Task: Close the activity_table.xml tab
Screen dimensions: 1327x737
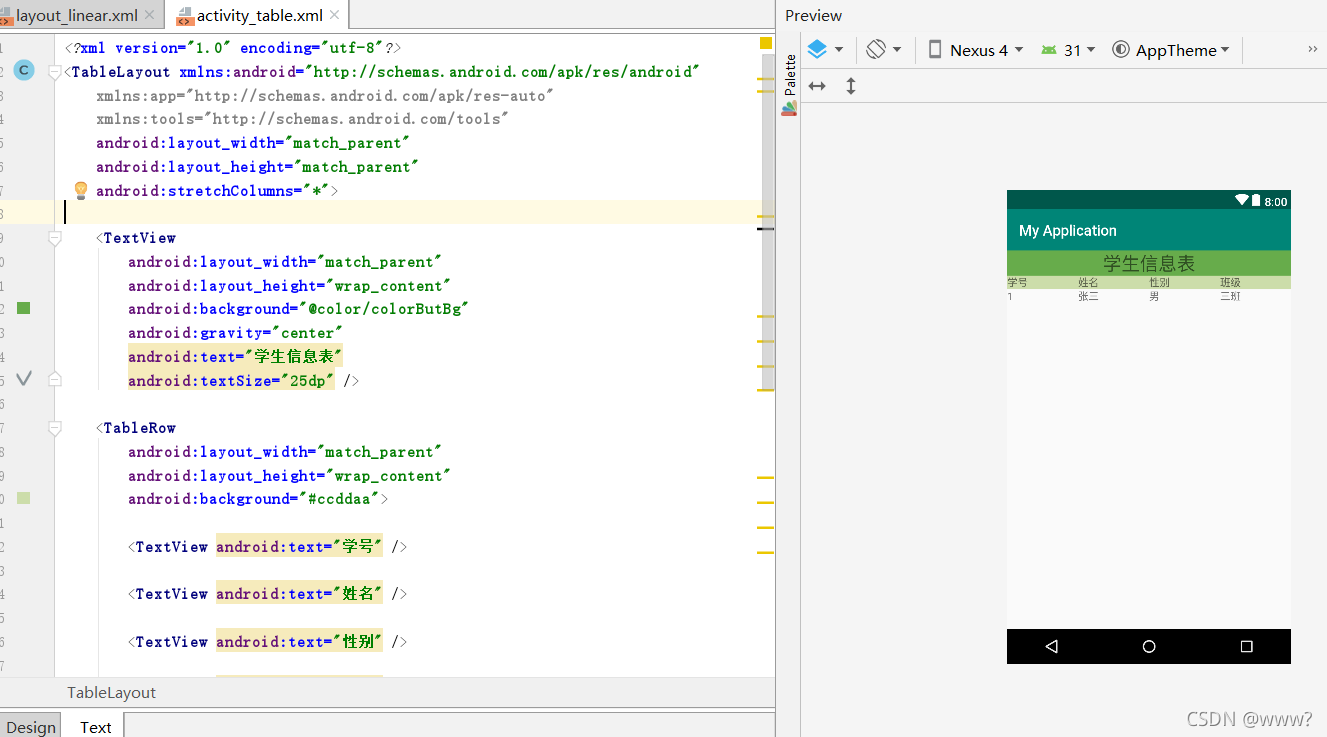Action: (334, 15)
